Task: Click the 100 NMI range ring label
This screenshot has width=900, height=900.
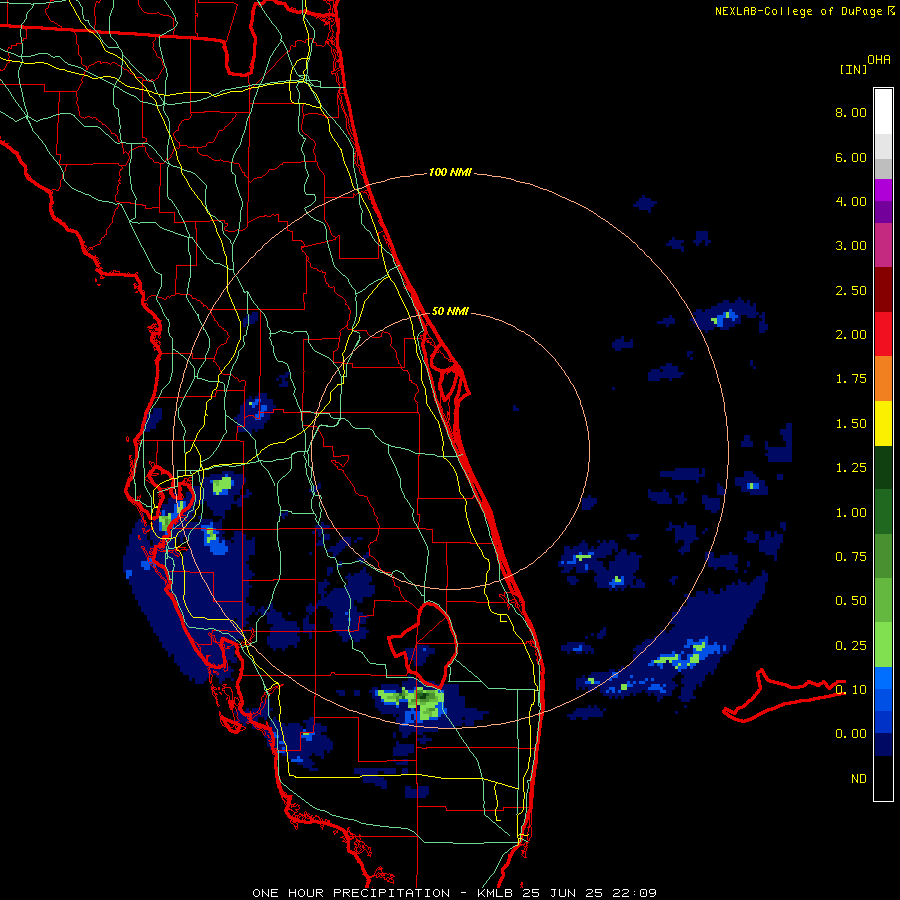Action: pos(450,172)
